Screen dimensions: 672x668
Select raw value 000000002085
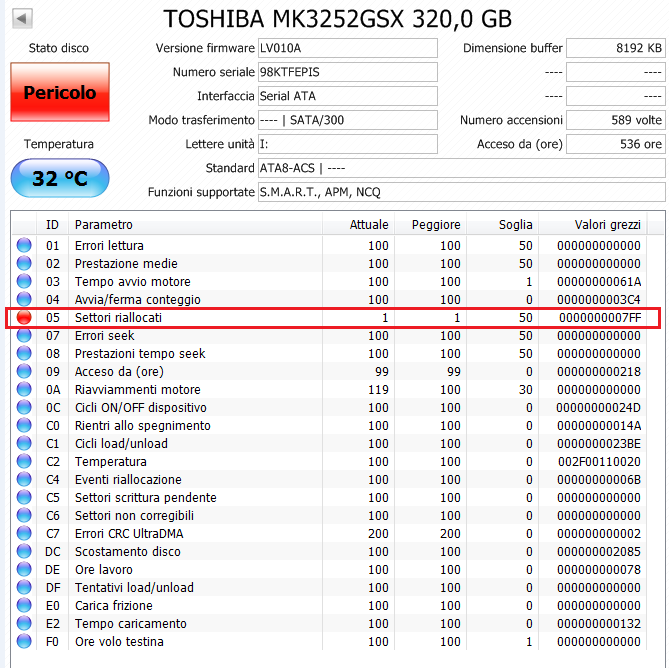599,551
